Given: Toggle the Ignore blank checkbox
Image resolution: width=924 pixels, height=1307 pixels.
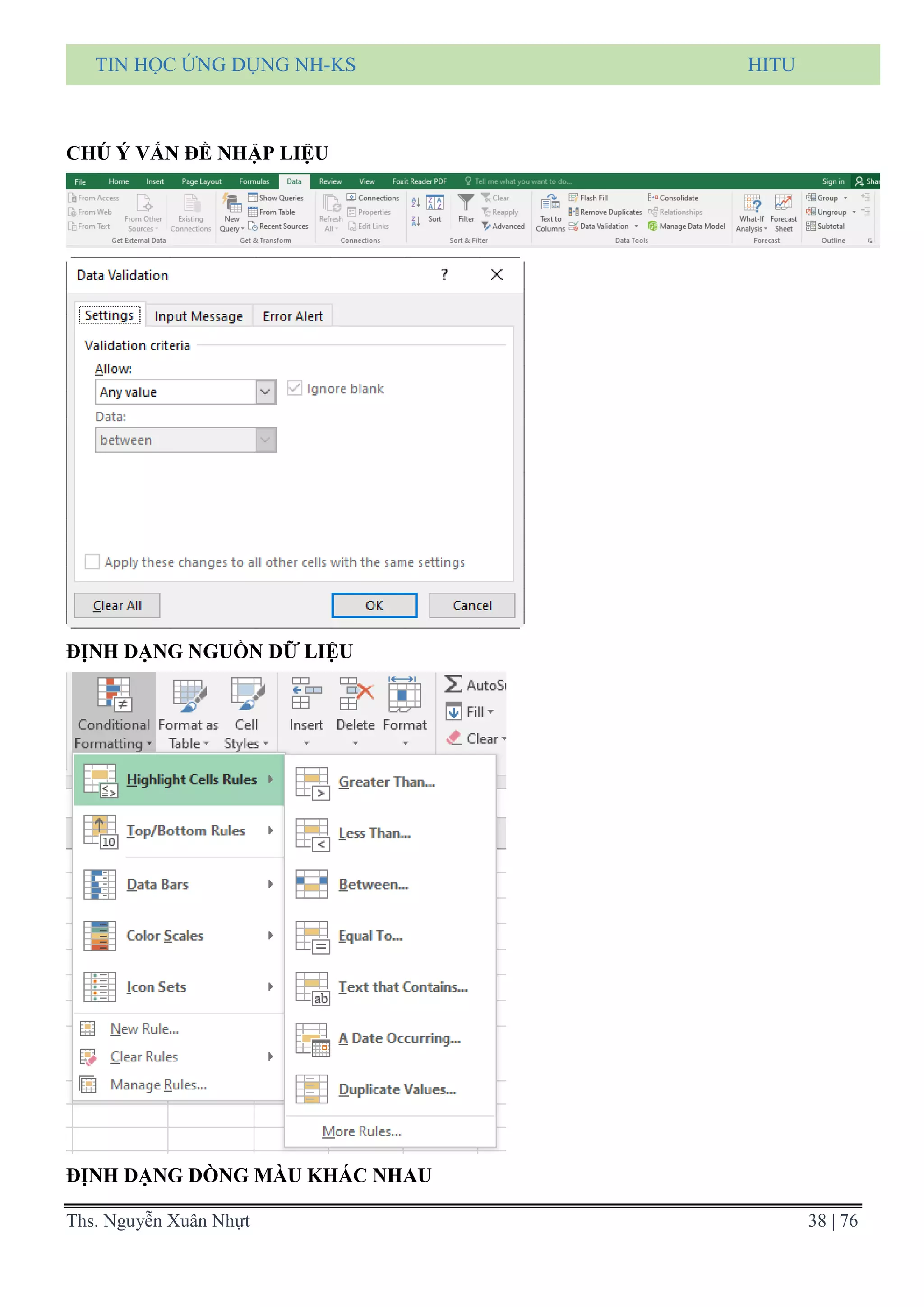Looking at the screenshot, I should (x=295, y=389).
